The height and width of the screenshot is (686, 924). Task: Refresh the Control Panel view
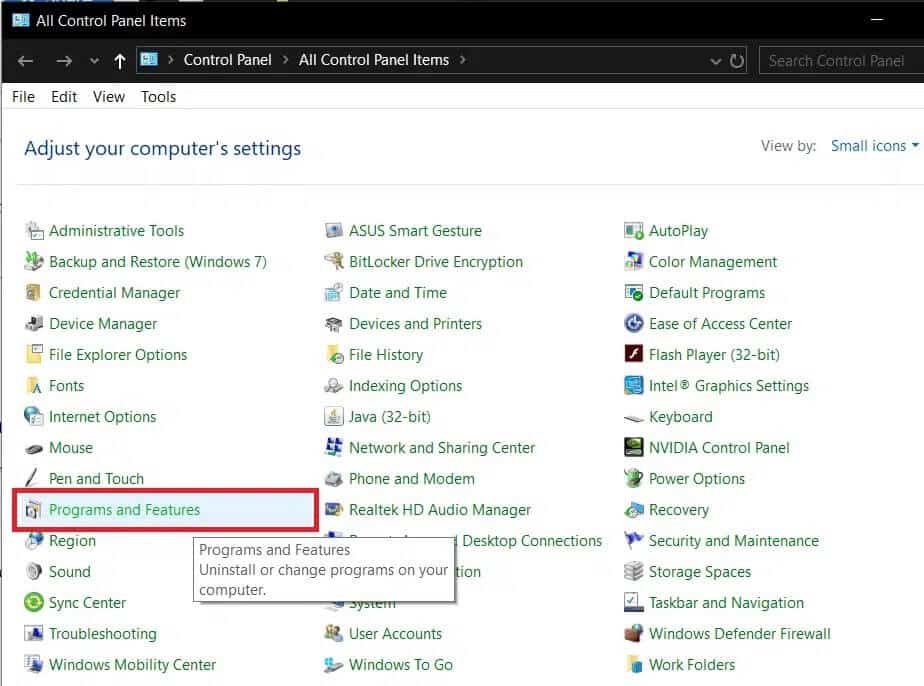click(x=737, y=61)
